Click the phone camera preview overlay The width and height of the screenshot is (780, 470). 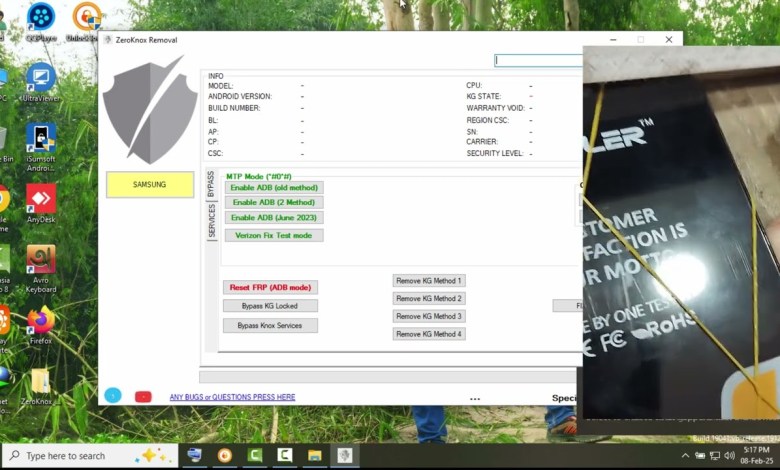[x=682, y=234]
